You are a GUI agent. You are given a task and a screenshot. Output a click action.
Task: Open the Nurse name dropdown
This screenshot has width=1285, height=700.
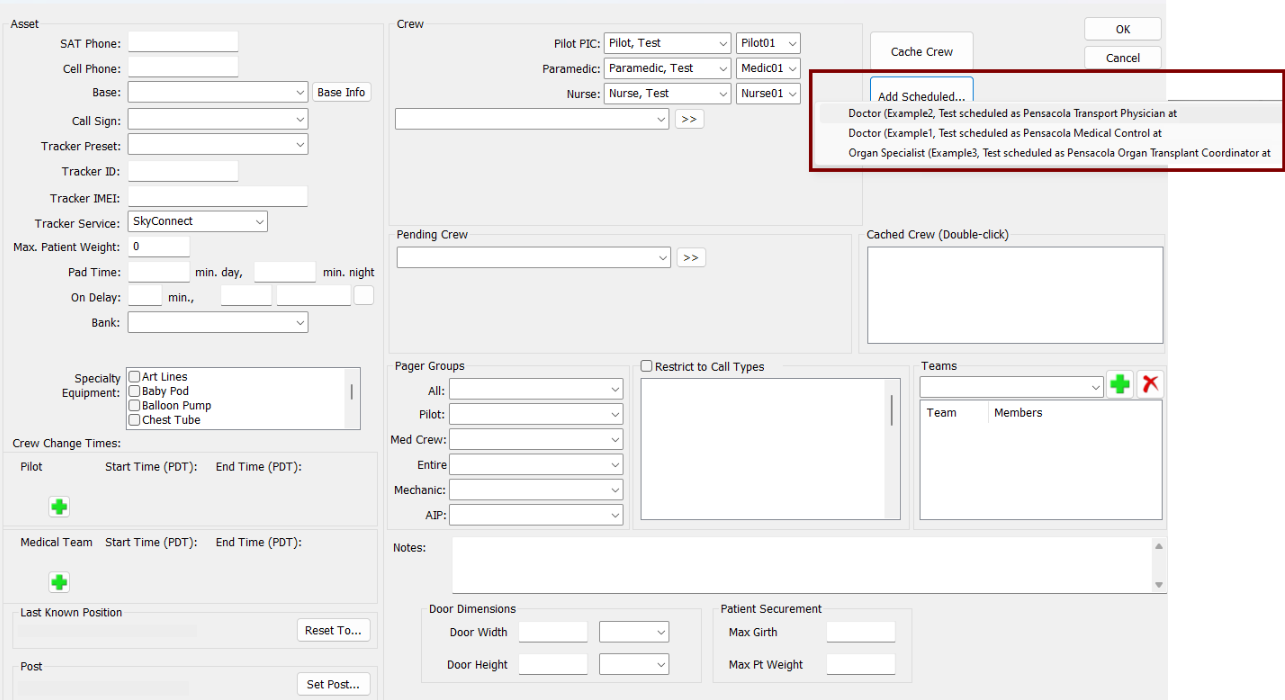[x=667, y=93]
